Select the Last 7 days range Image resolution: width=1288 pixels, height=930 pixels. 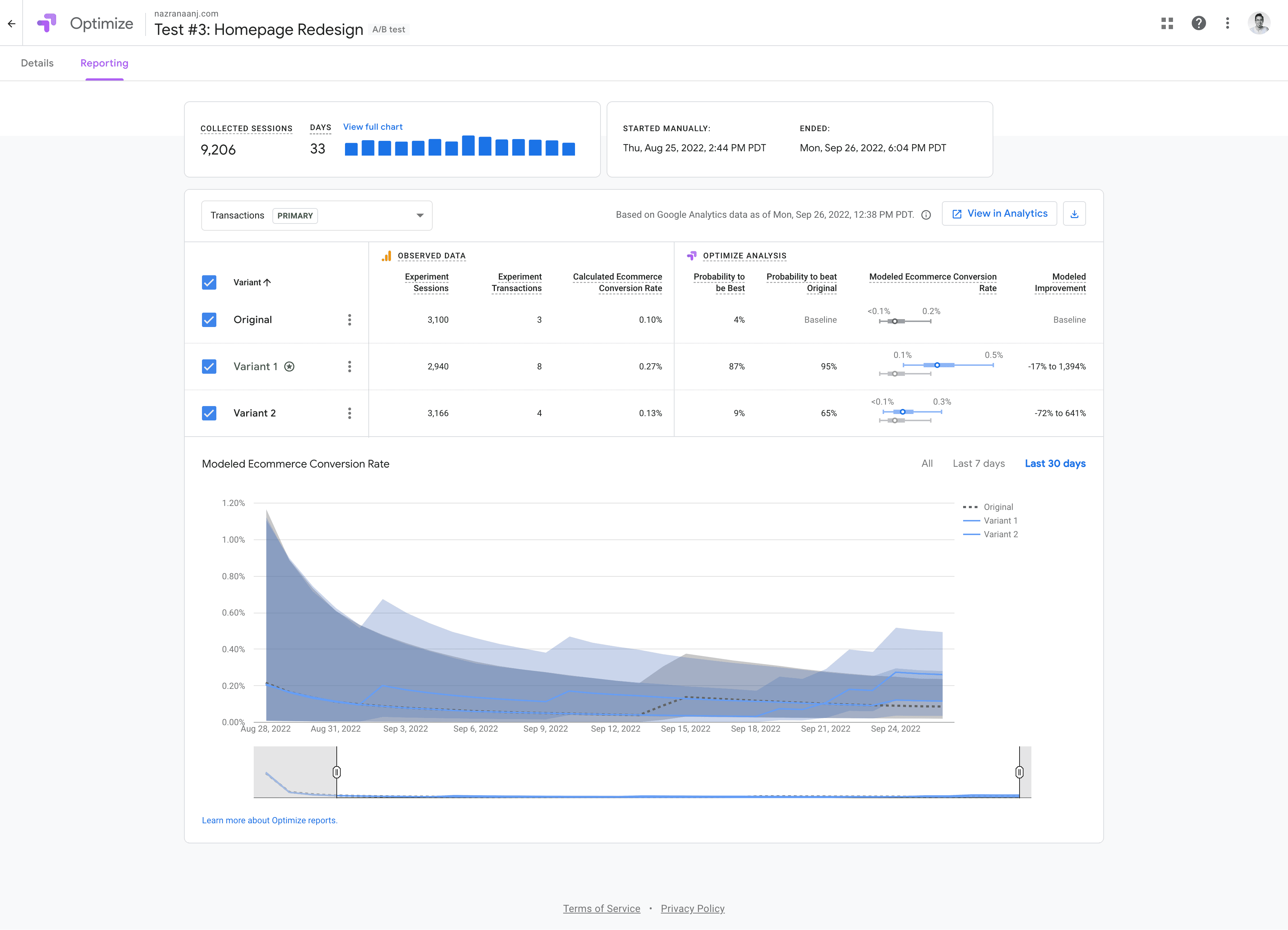[979, 463]
